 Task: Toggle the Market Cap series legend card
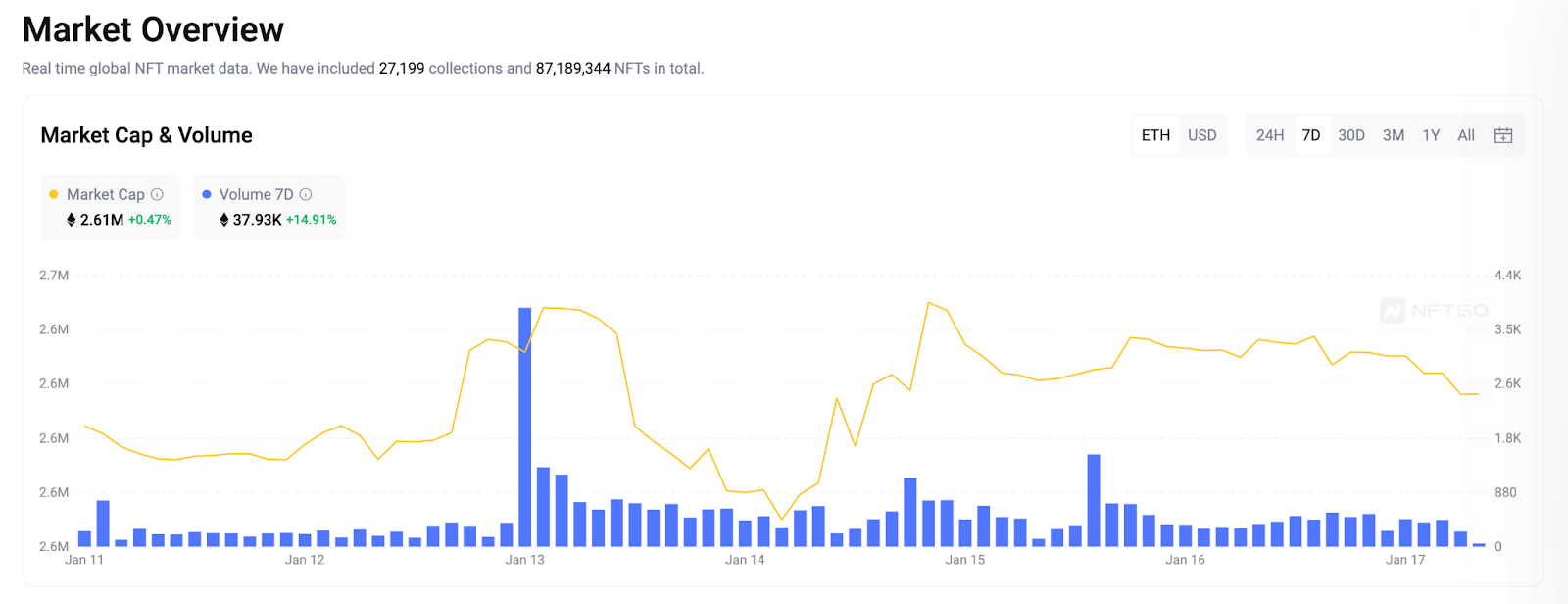[x=111, y=207]
